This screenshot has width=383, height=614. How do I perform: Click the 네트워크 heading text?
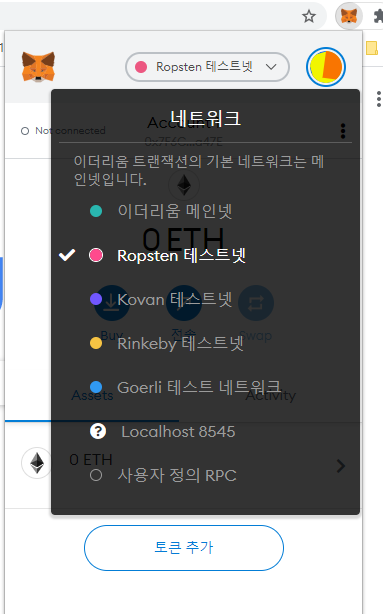pos(205,118)
